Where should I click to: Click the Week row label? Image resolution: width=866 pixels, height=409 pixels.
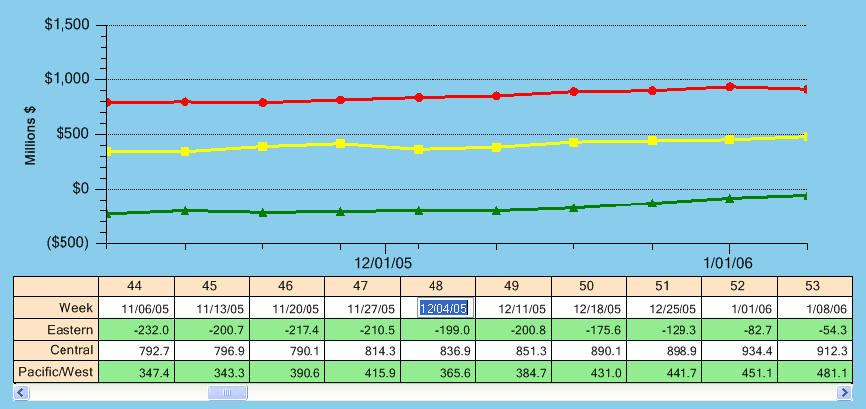pos(55,308)
